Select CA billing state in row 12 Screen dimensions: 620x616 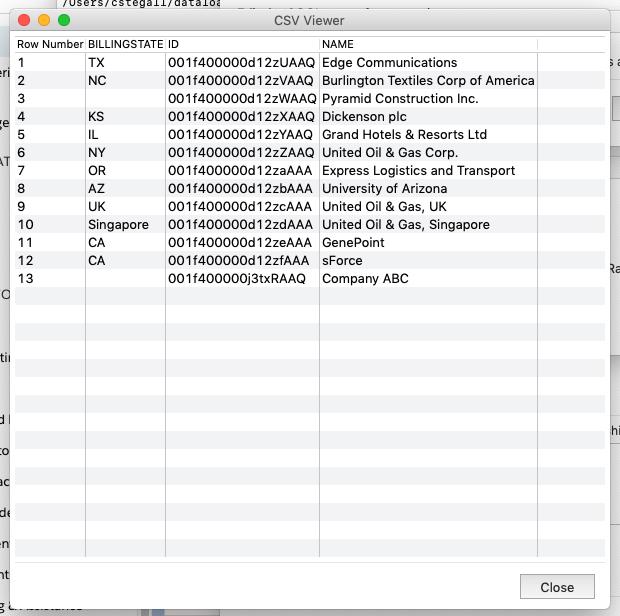pos(125,261)
